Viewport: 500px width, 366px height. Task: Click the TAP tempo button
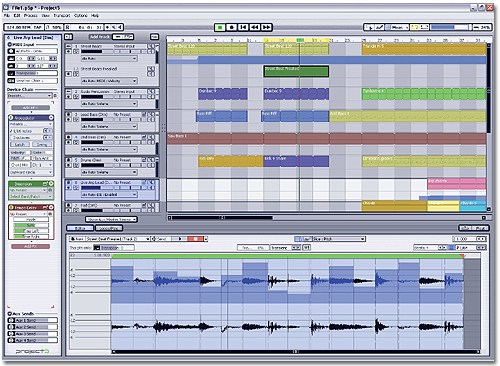(38, 27)
